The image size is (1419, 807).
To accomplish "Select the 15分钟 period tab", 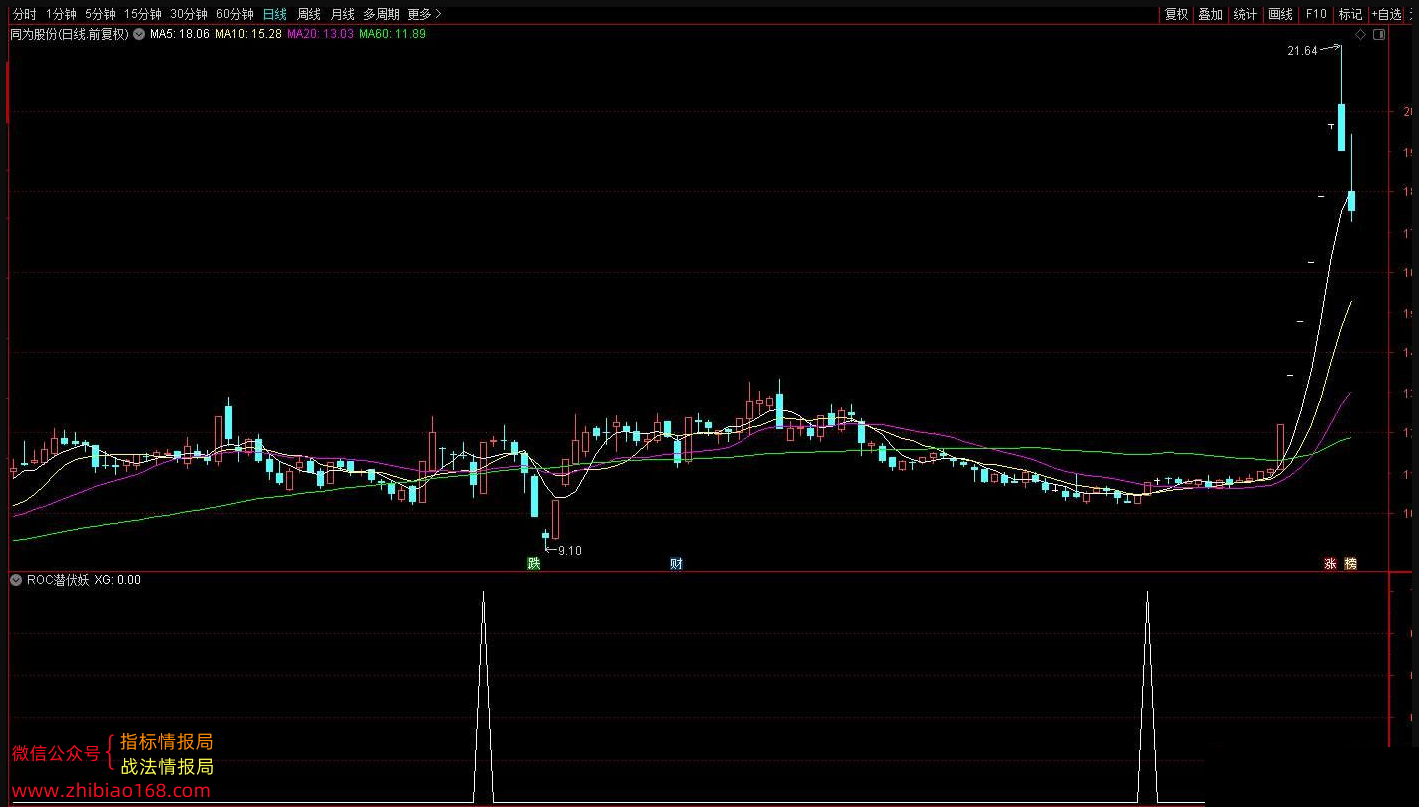I will tap(143, 14).
